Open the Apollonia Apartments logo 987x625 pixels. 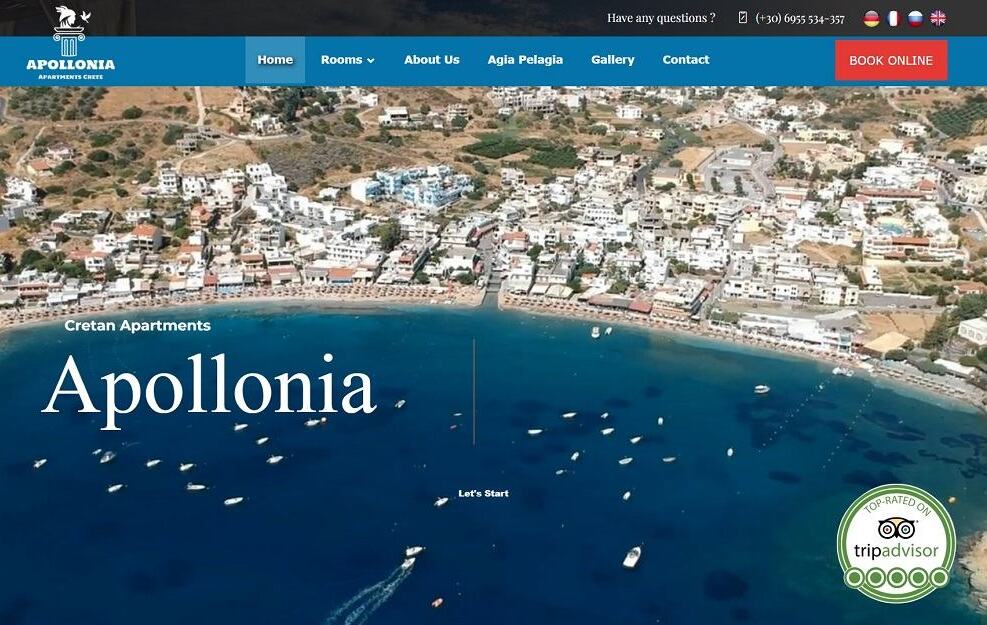point(70,43)
